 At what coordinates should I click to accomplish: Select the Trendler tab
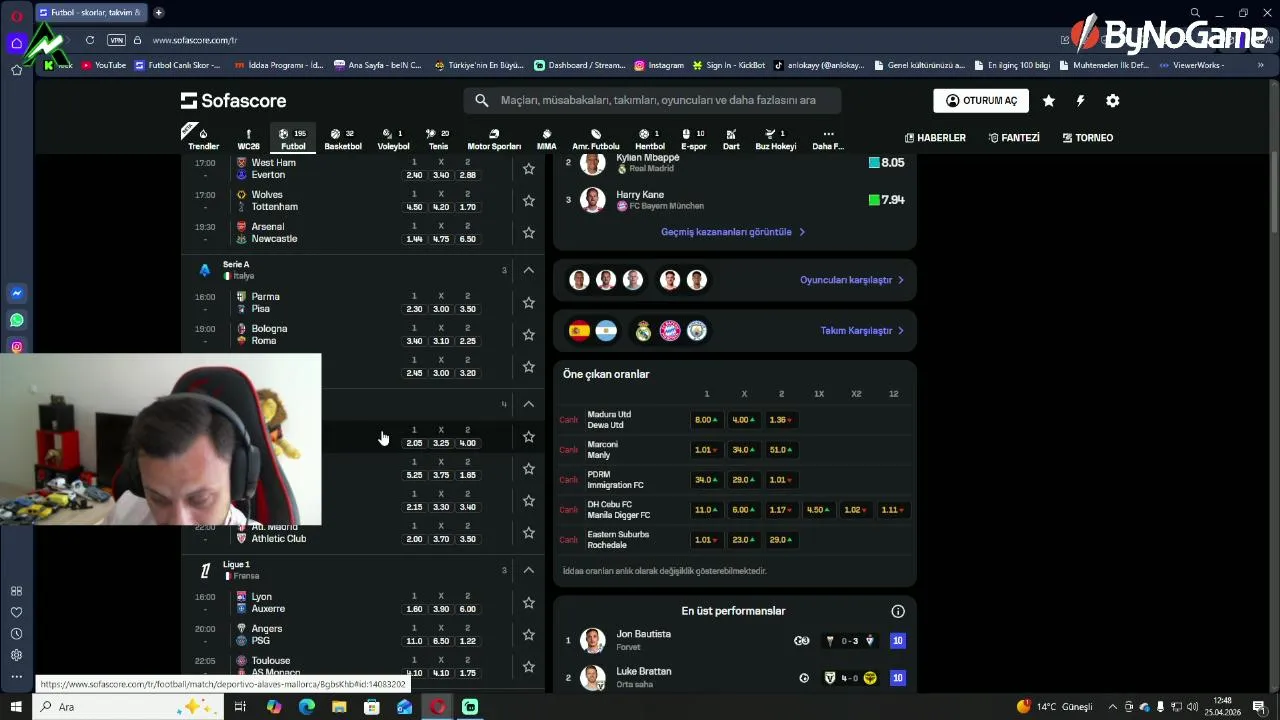[x=203, y=139]
